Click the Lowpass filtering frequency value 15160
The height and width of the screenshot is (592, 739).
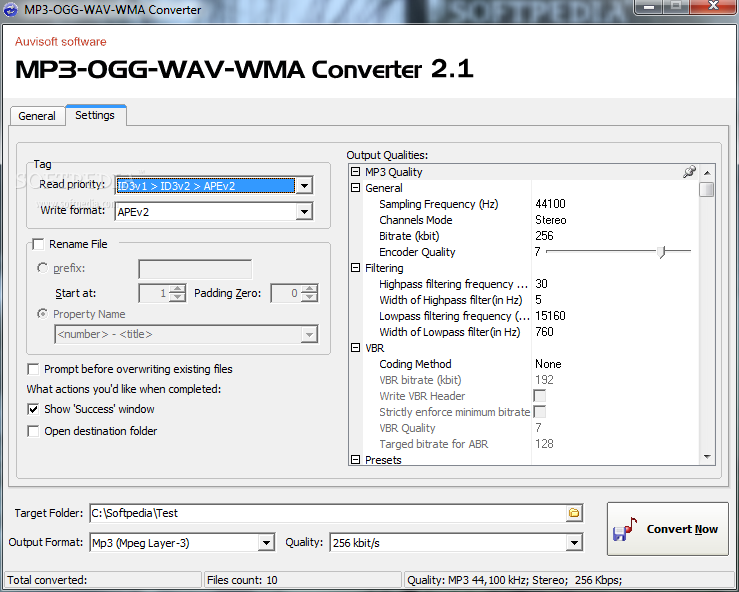(x=550, y=316)
